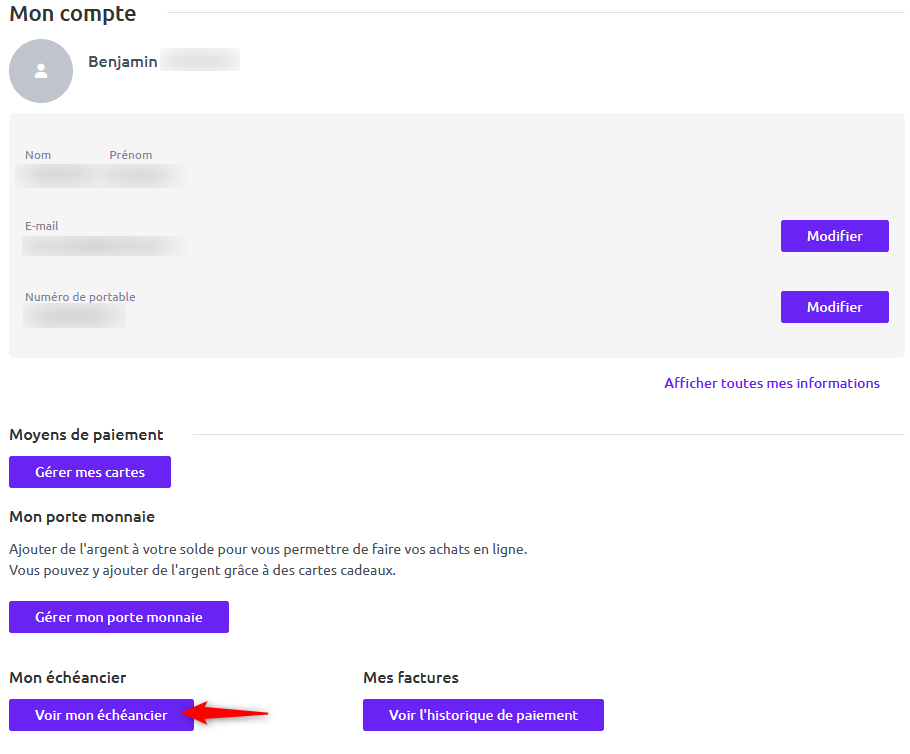Click the Mes factures heading
This screenshot has width=910, height=754.
[x=411, y=677]
